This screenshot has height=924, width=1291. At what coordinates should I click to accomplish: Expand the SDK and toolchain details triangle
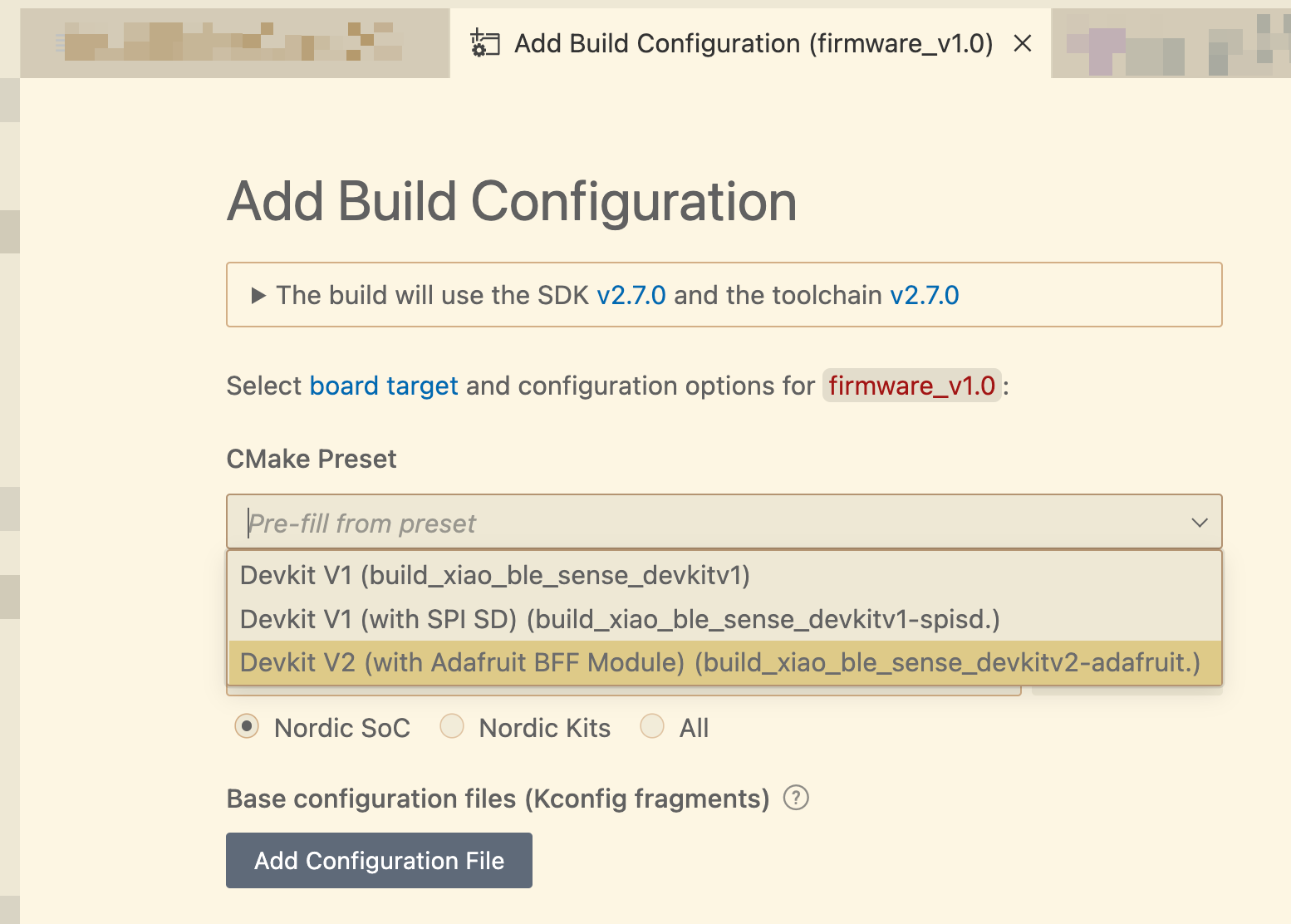258,295
